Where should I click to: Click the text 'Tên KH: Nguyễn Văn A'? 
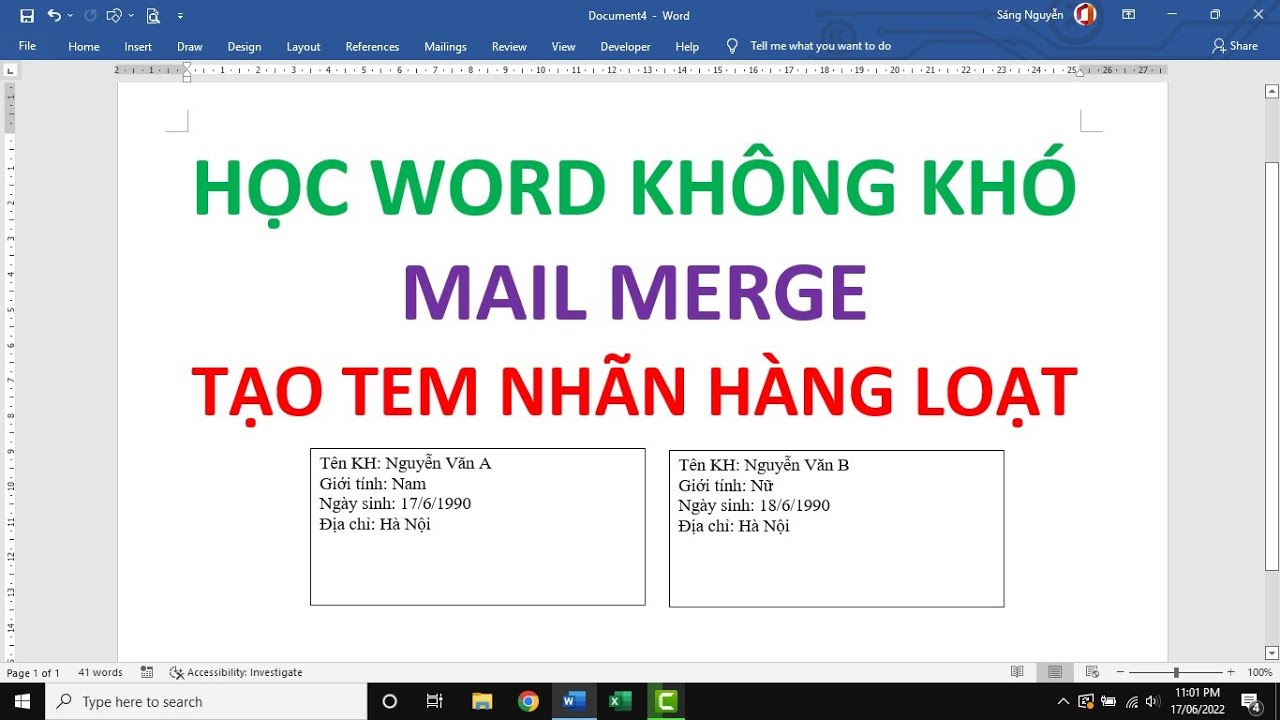(x=405, y=463)
